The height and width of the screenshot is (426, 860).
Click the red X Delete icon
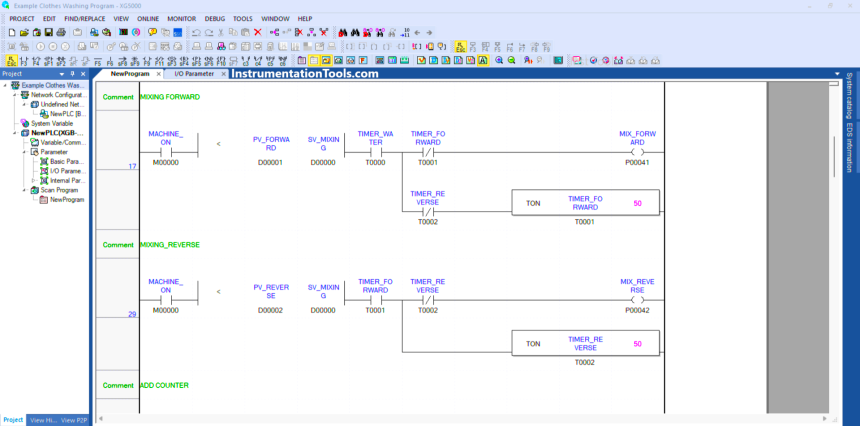pos(257,32)
